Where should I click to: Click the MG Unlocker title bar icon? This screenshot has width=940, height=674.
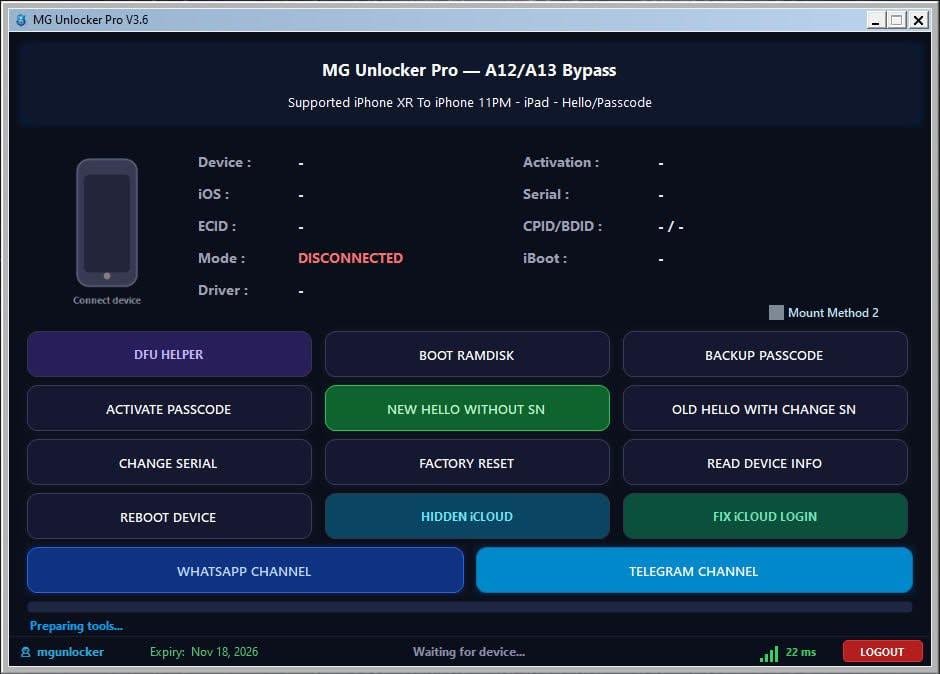pos(21,20)
